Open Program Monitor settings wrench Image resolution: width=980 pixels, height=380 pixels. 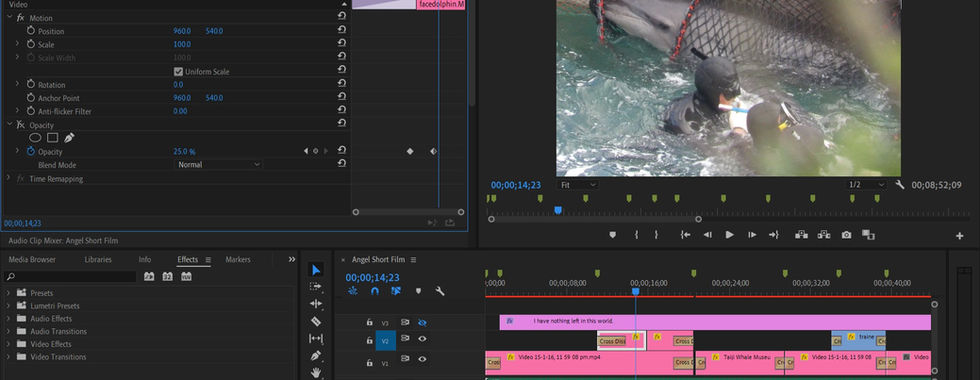pos(900,185)
